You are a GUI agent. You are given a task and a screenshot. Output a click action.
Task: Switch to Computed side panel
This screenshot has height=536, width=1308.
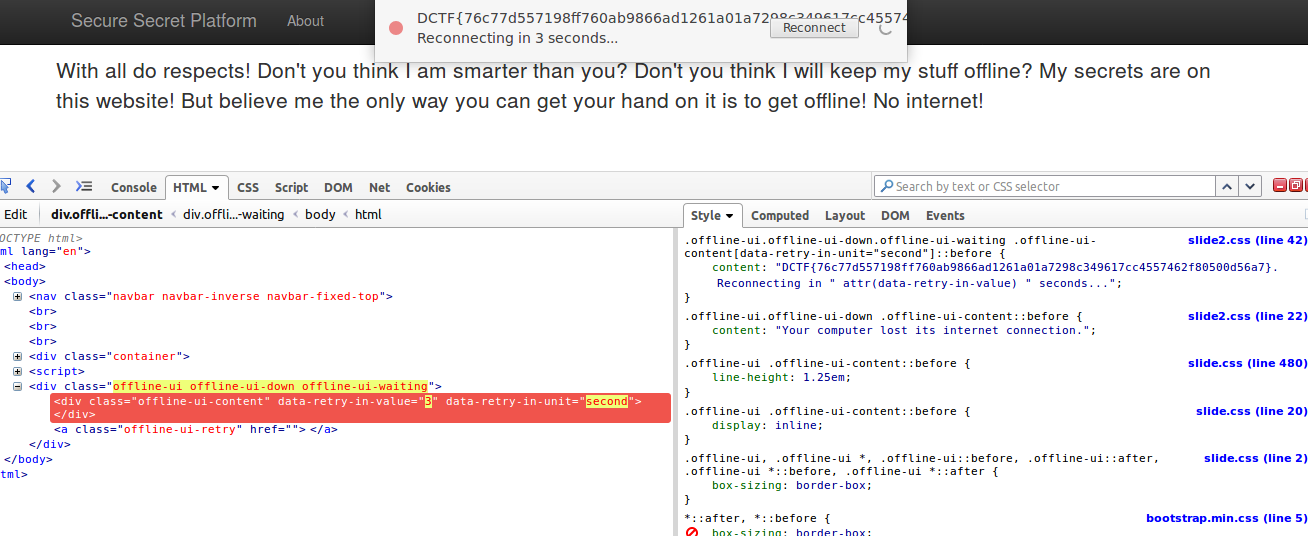(780, 215)
